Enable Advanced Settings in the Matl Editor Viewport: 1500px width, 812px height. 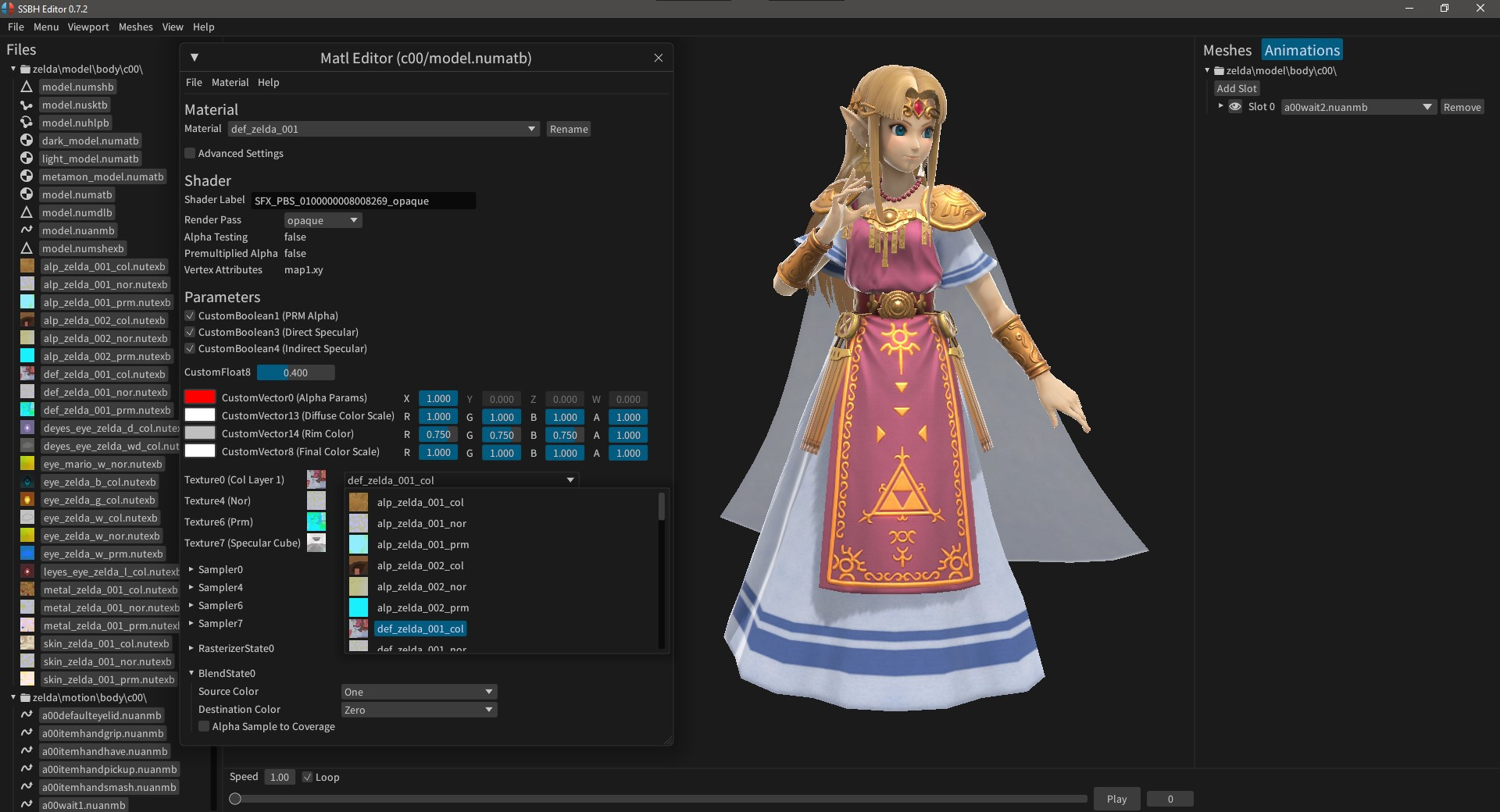tap(190, 153)
